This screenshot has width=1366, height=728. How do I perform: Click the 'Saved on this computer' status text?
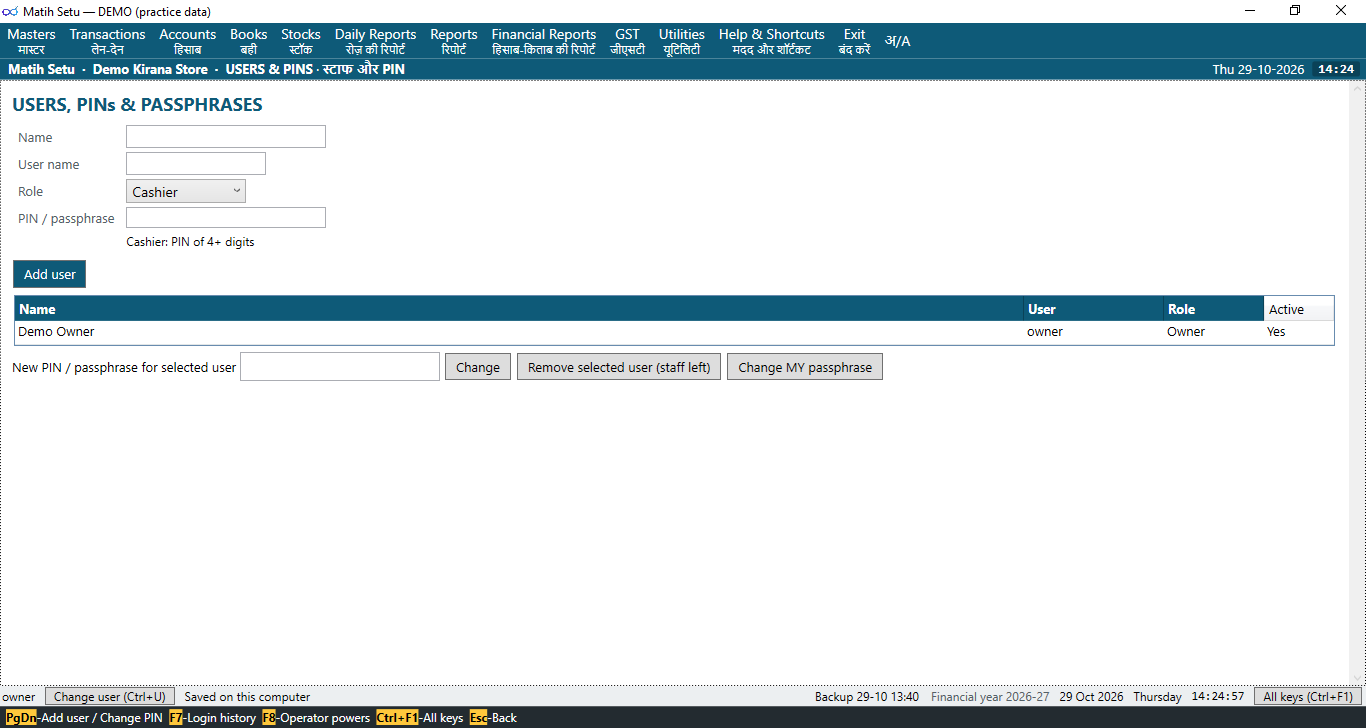pos(247,697)
